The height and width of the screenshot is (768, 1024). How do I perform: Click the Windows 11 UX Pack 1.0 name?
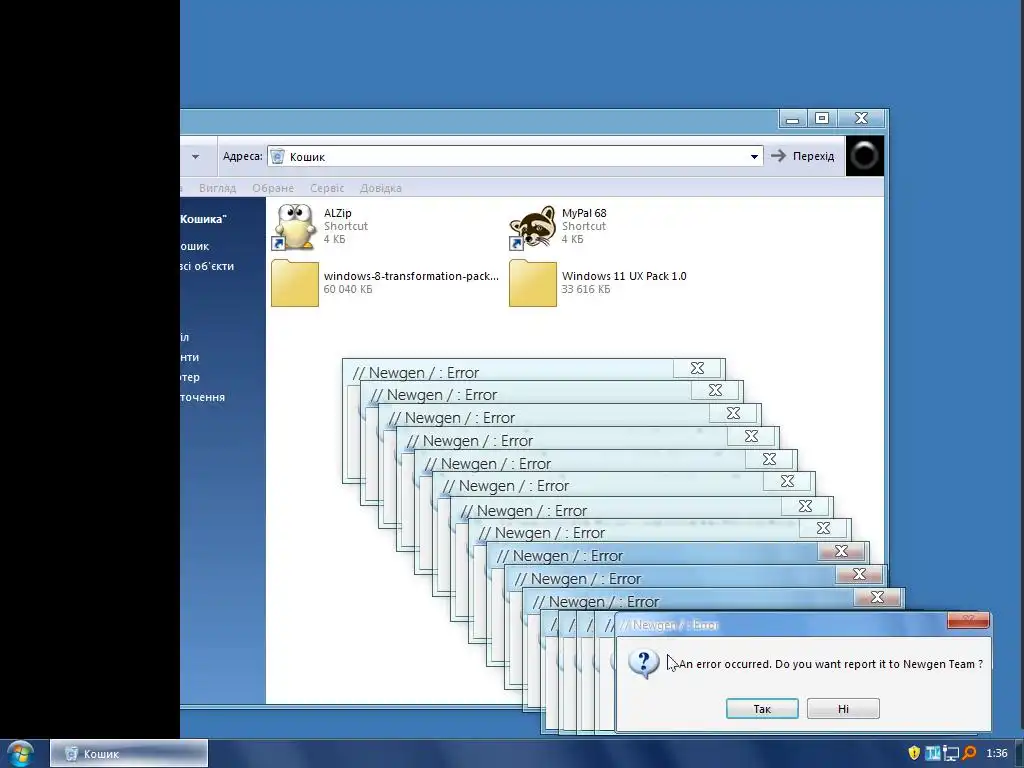pyautogui.click(x=624, y=276)
